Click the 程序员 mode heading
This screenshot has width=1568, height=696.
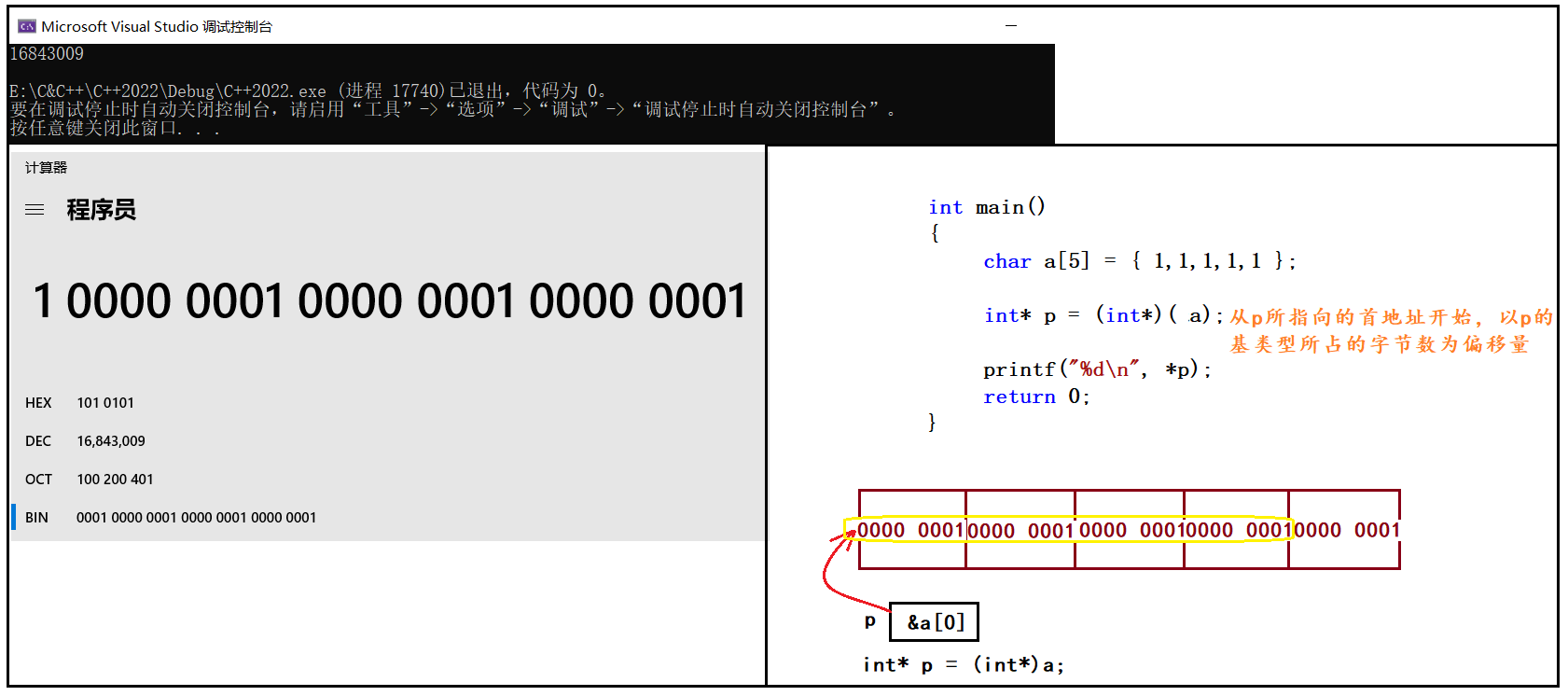click(x=102, y=210)
